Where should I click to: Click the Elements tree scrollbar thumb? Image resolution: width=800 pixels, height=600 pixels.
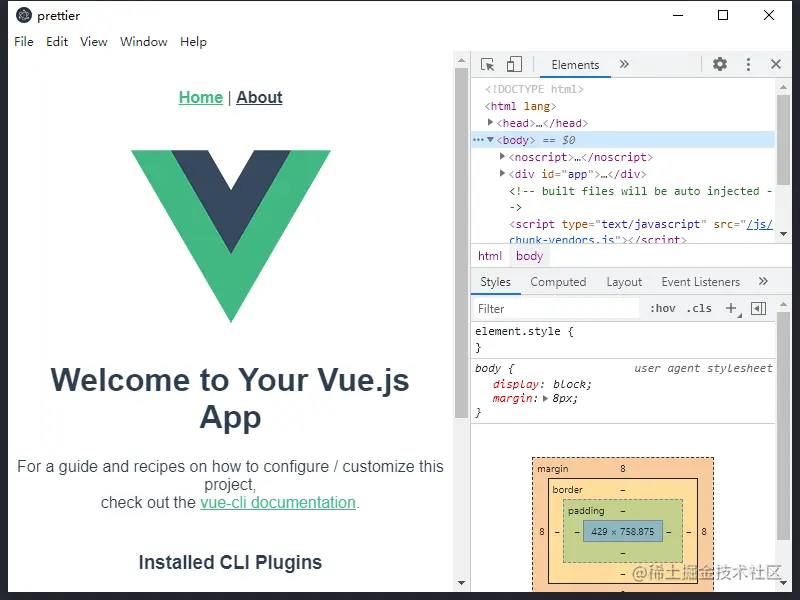(x=783, y=139)
